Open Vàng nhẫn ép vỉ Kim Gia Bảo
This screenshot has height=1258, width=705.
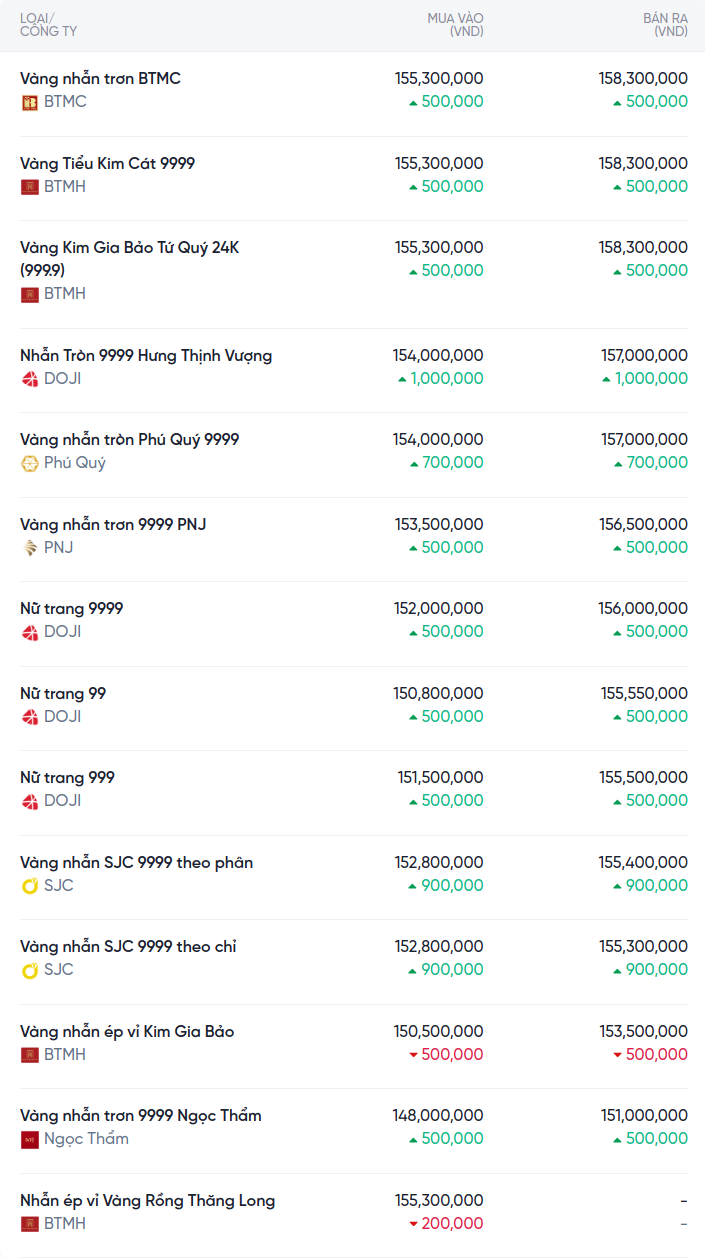click(x=127, y=1031)
